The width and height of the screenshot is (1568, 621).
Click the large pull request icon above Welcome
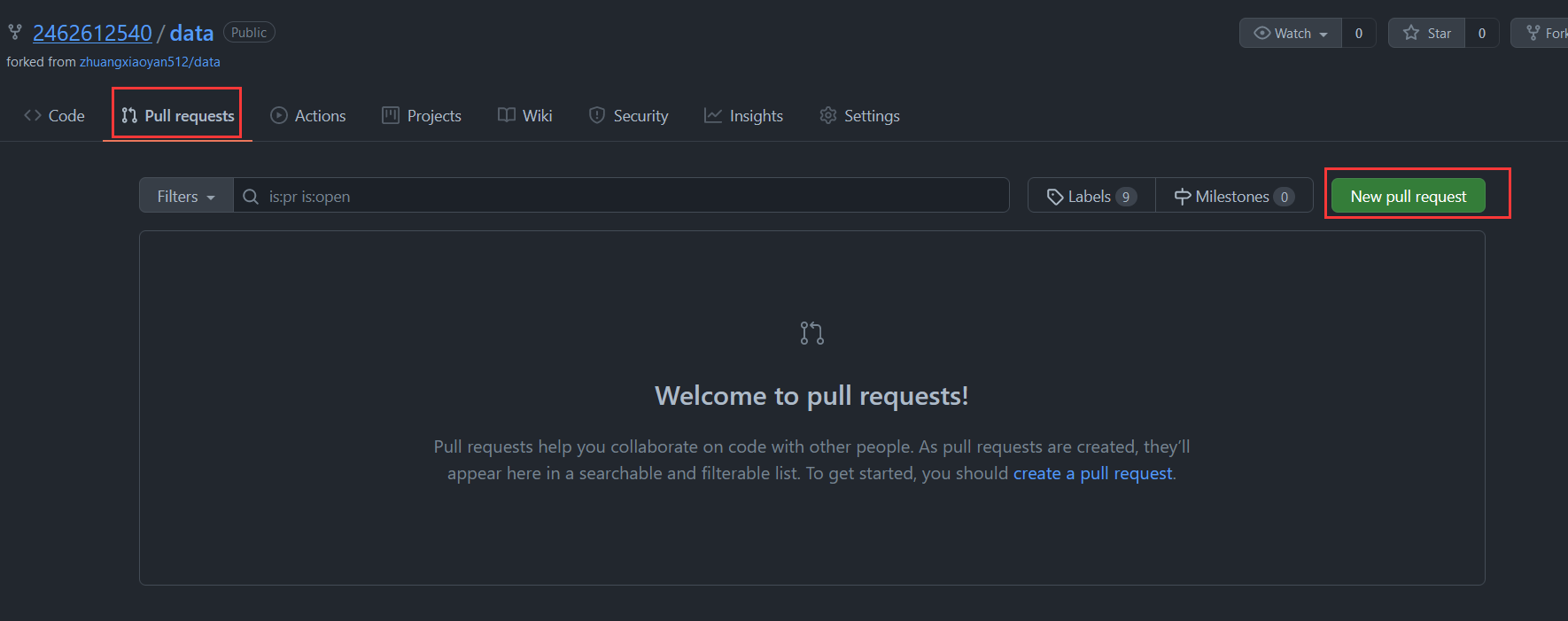[812, 333]
